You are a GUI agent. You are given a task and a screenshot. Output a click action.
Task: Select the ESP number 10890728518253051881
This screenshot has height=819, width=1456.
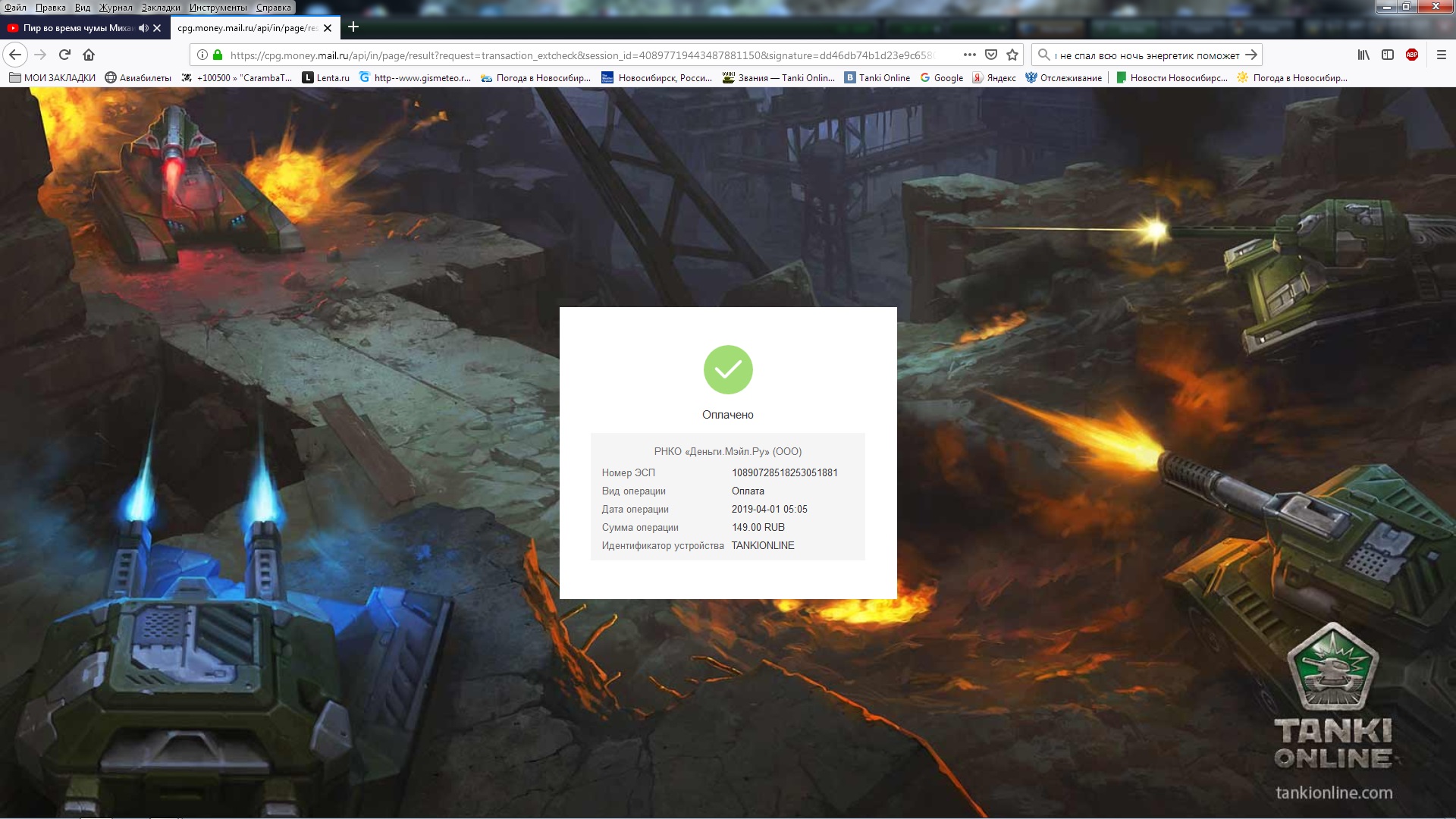click(x=785, y=472)
